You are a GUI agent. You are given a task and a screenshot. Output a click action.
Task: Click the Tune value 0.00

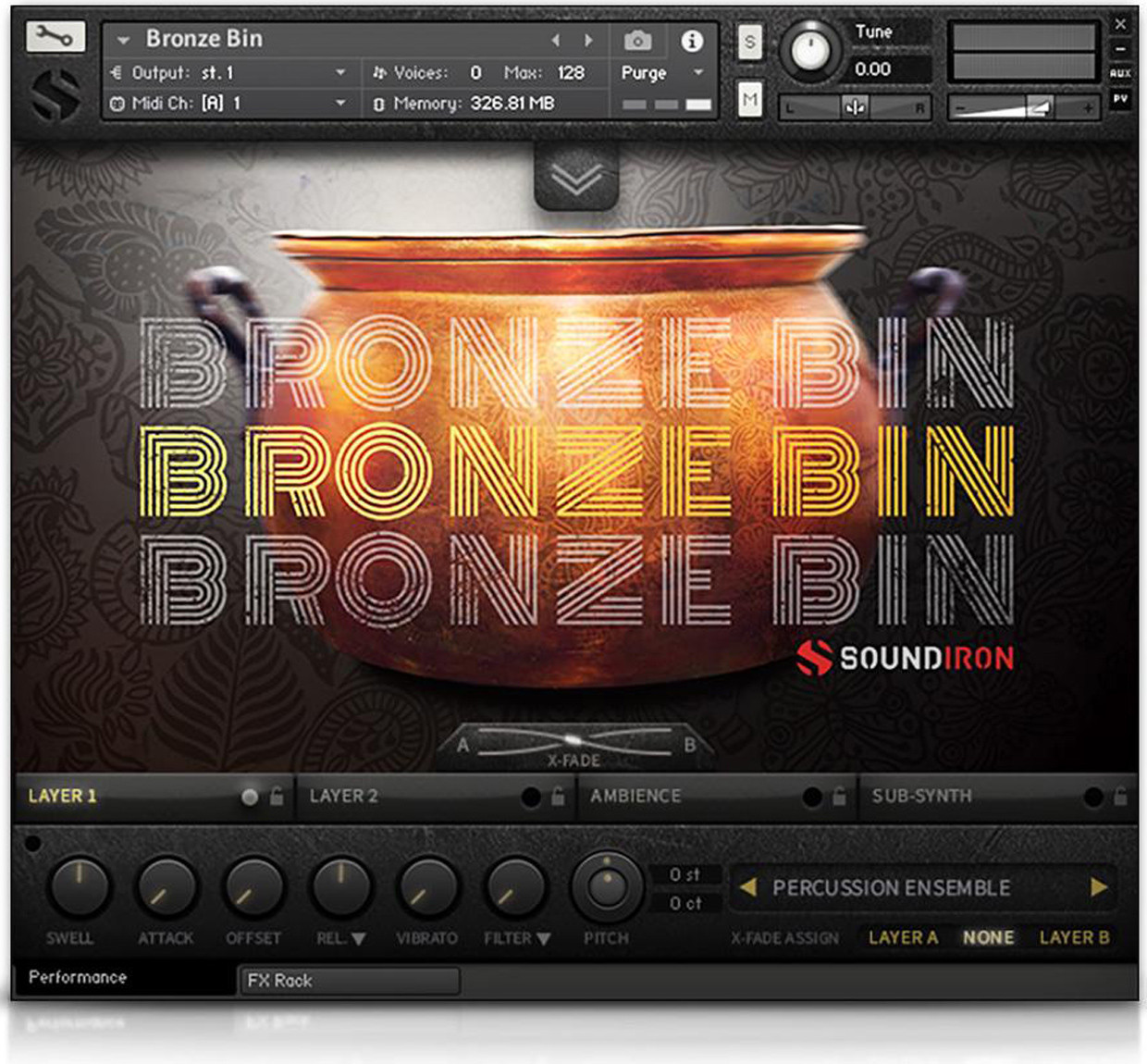(x=874, y=69)
